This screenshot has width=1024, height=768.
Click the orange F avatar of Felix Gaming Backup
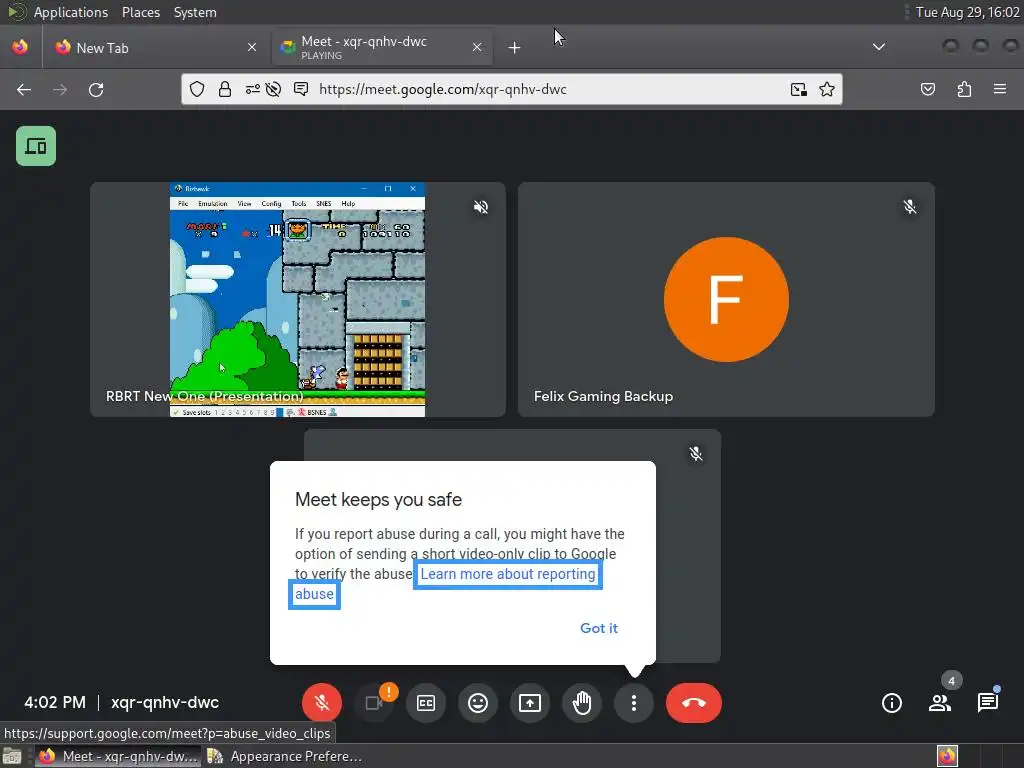(726, 299)
